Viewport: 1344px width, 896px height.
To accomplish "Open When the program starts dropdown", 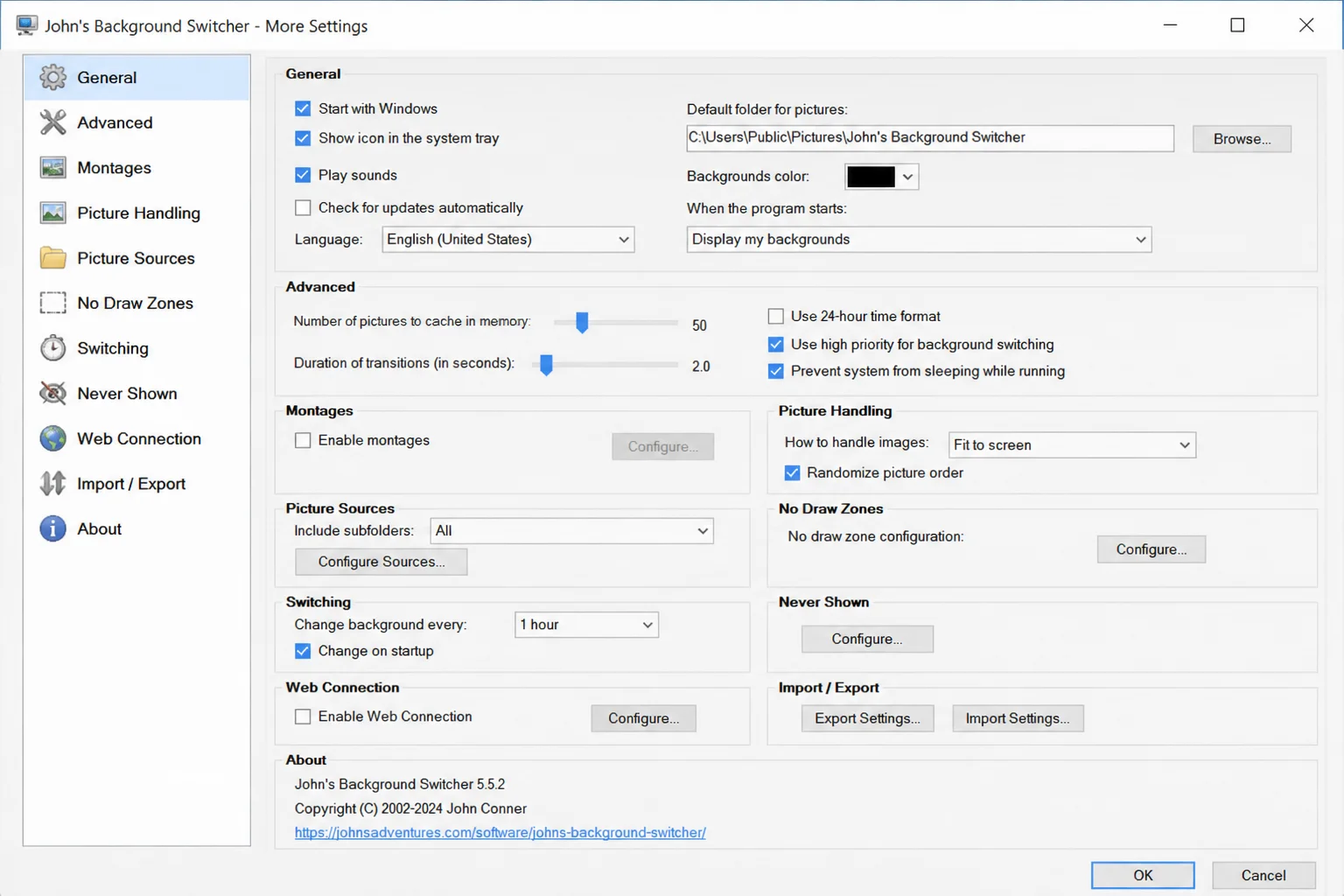I will tap(919, 239).
